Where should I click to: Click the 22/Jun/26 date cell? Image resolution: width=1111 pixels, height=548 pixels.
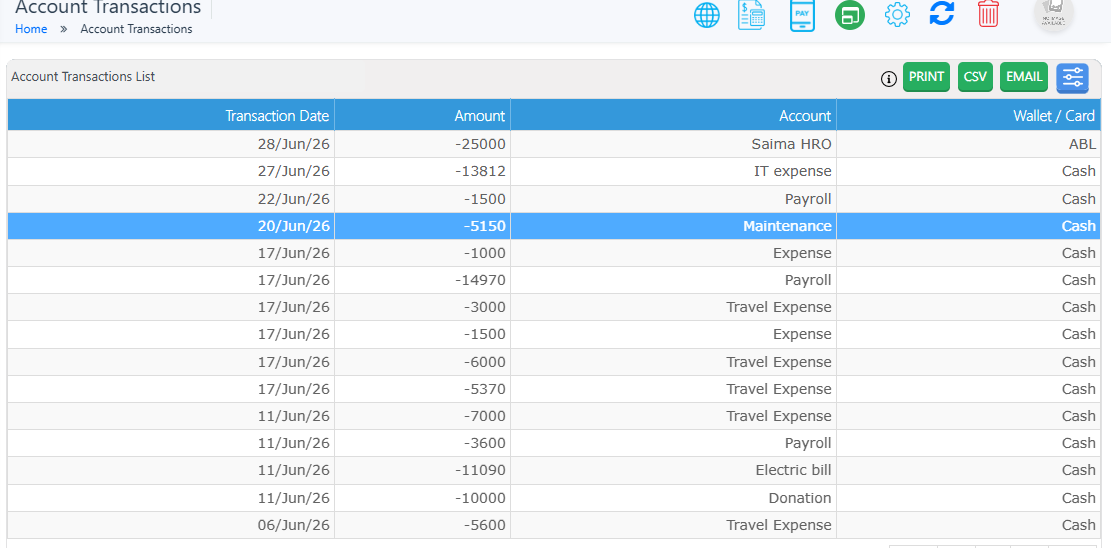coord(171,199)
